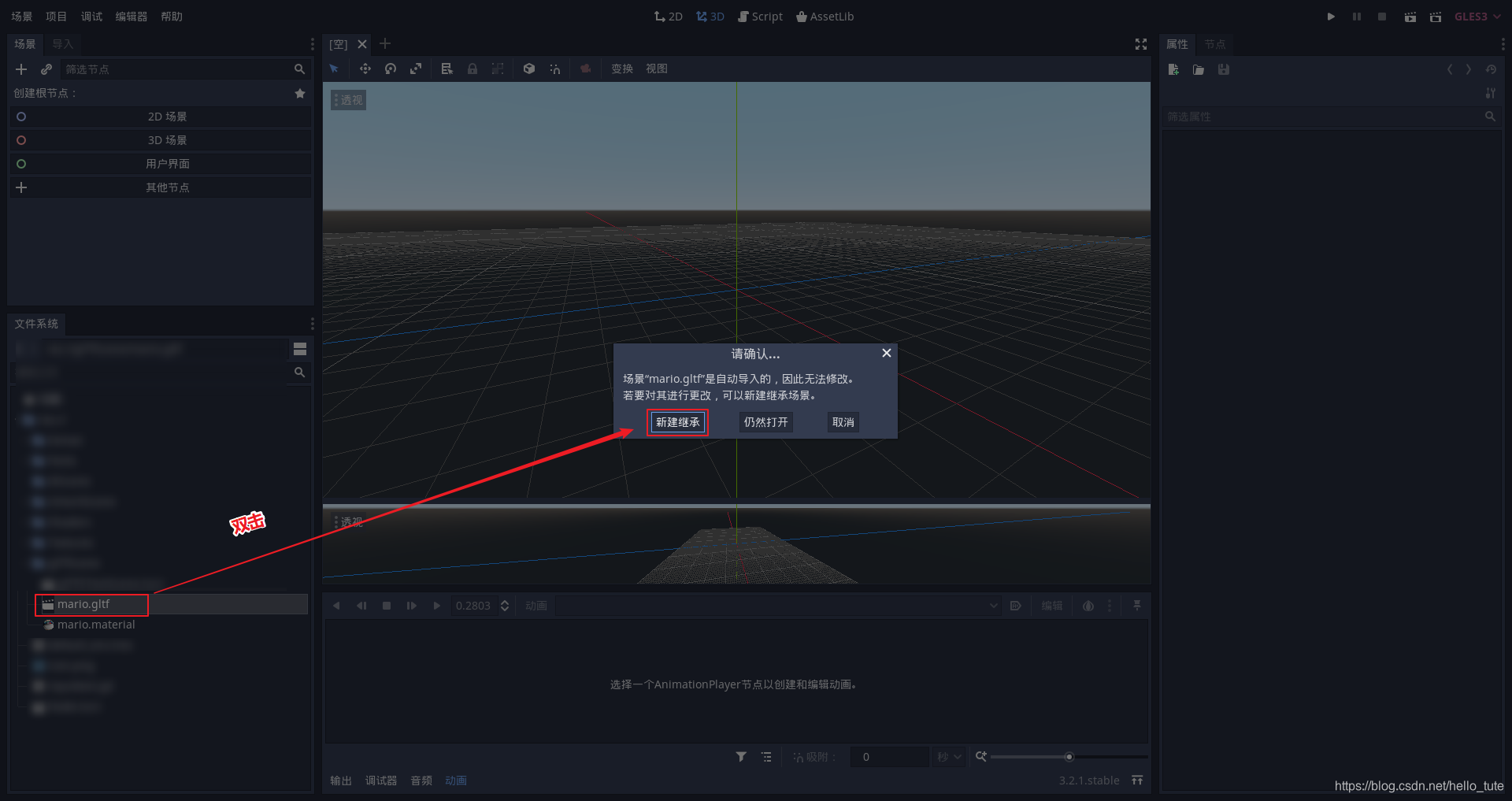Open the 输出 bottom panel
The width and height of the screenshot is (1512, 801).
341,781
